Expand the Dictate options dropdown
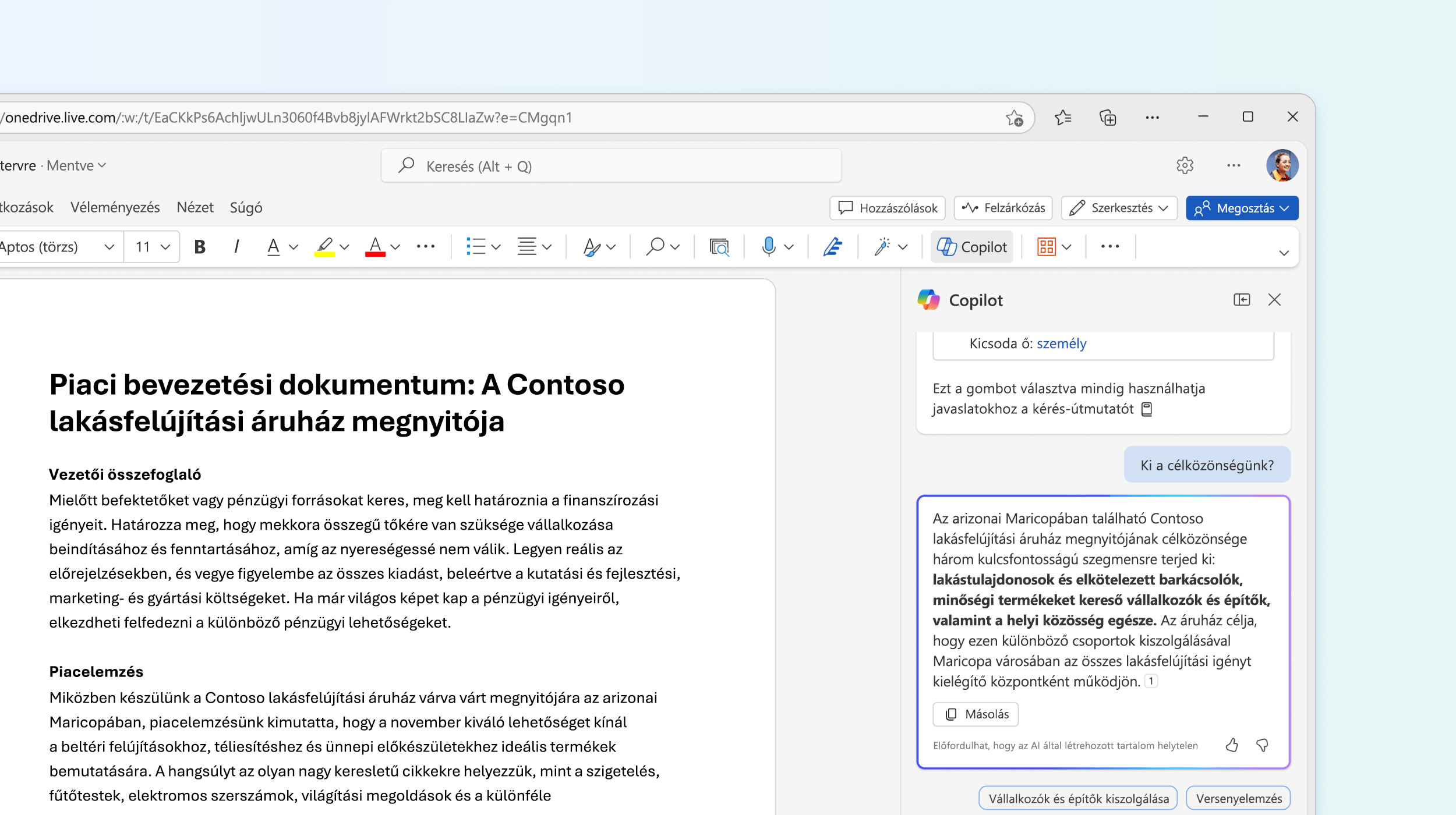The width and height of the screenshot is (1456, 815). click(x=789, y=247)
